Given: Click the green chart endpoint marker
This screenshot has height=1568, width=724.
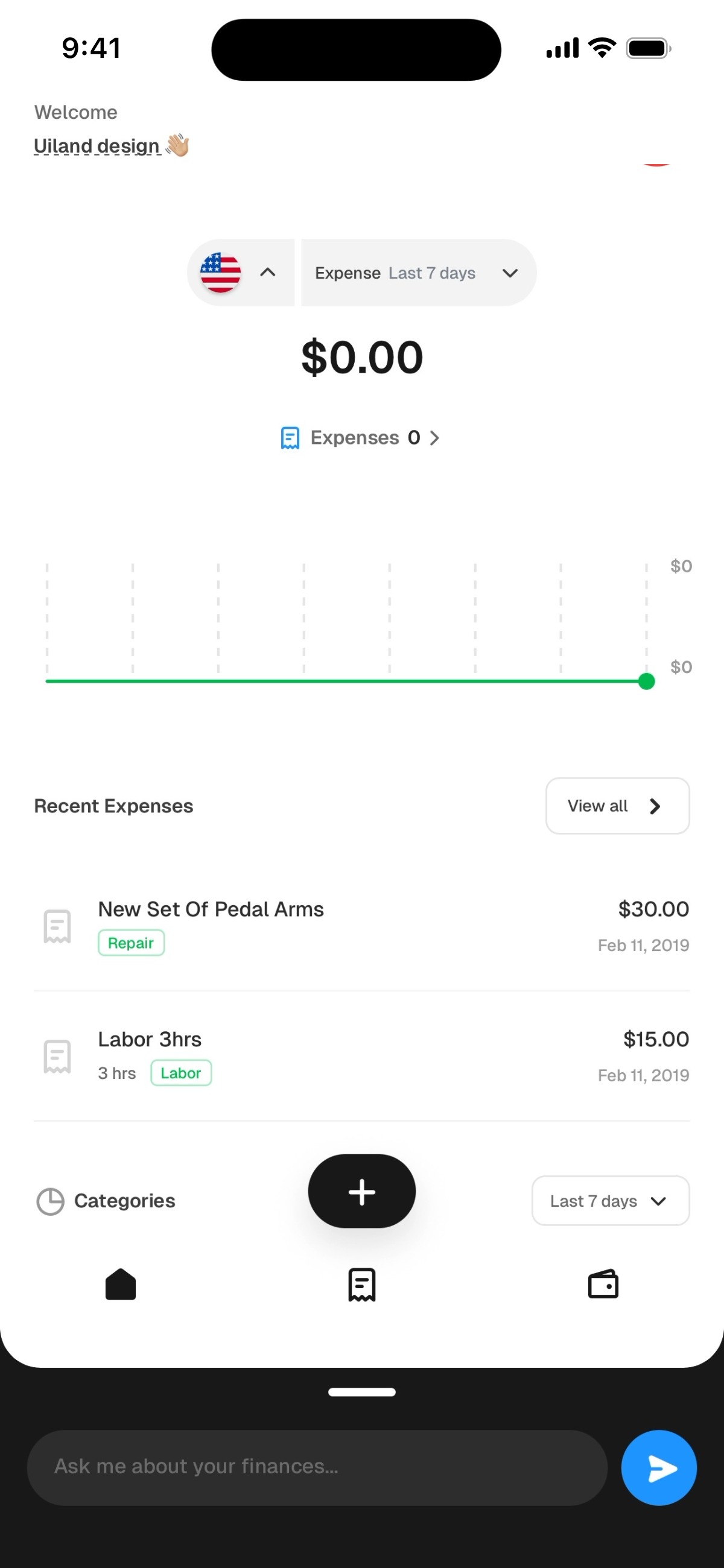Looking at the screenshot, I should pos(646,681).
